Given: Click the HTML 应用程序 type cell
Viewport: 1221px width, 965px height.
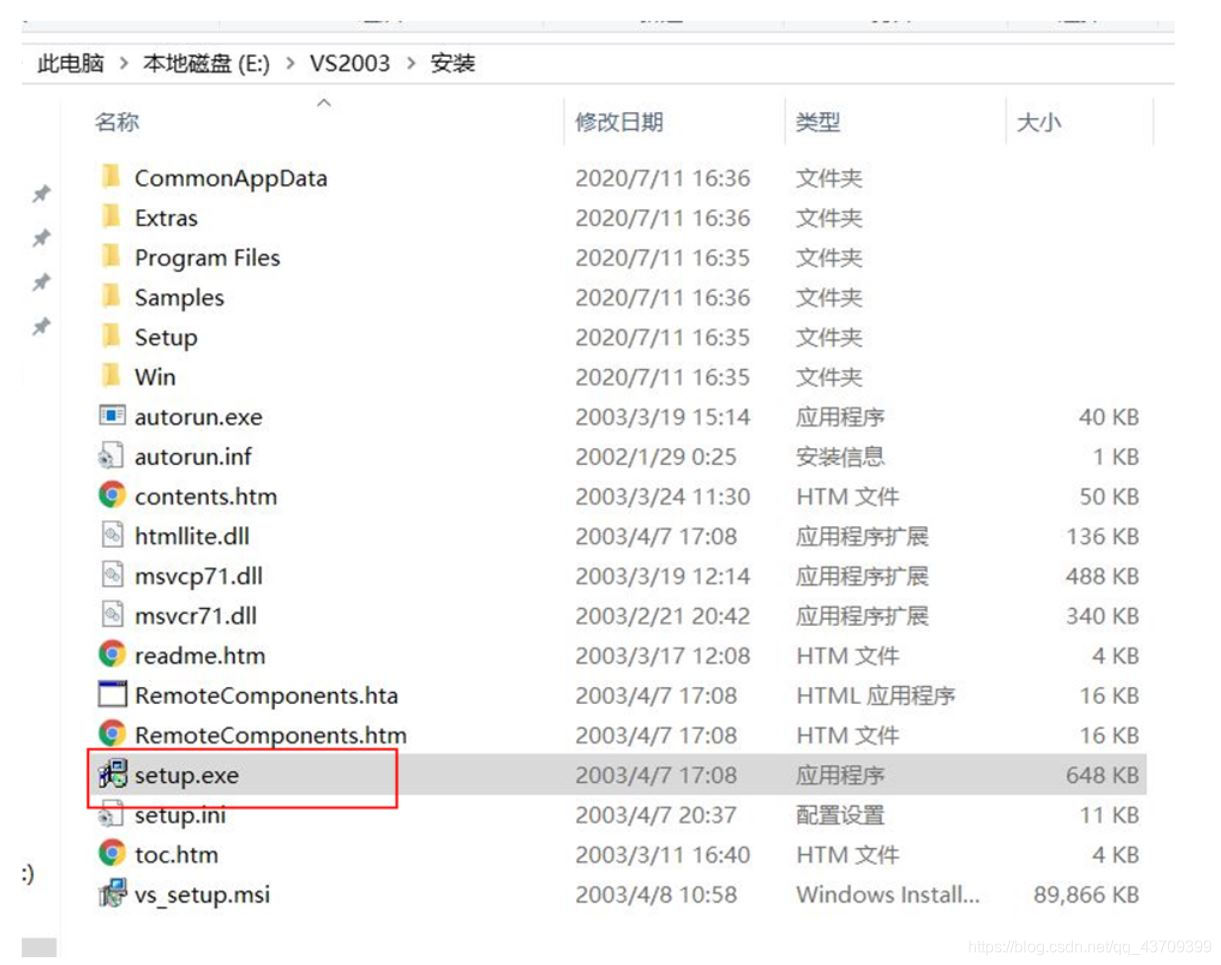Looking at the screenshot, I should point(875,695).
